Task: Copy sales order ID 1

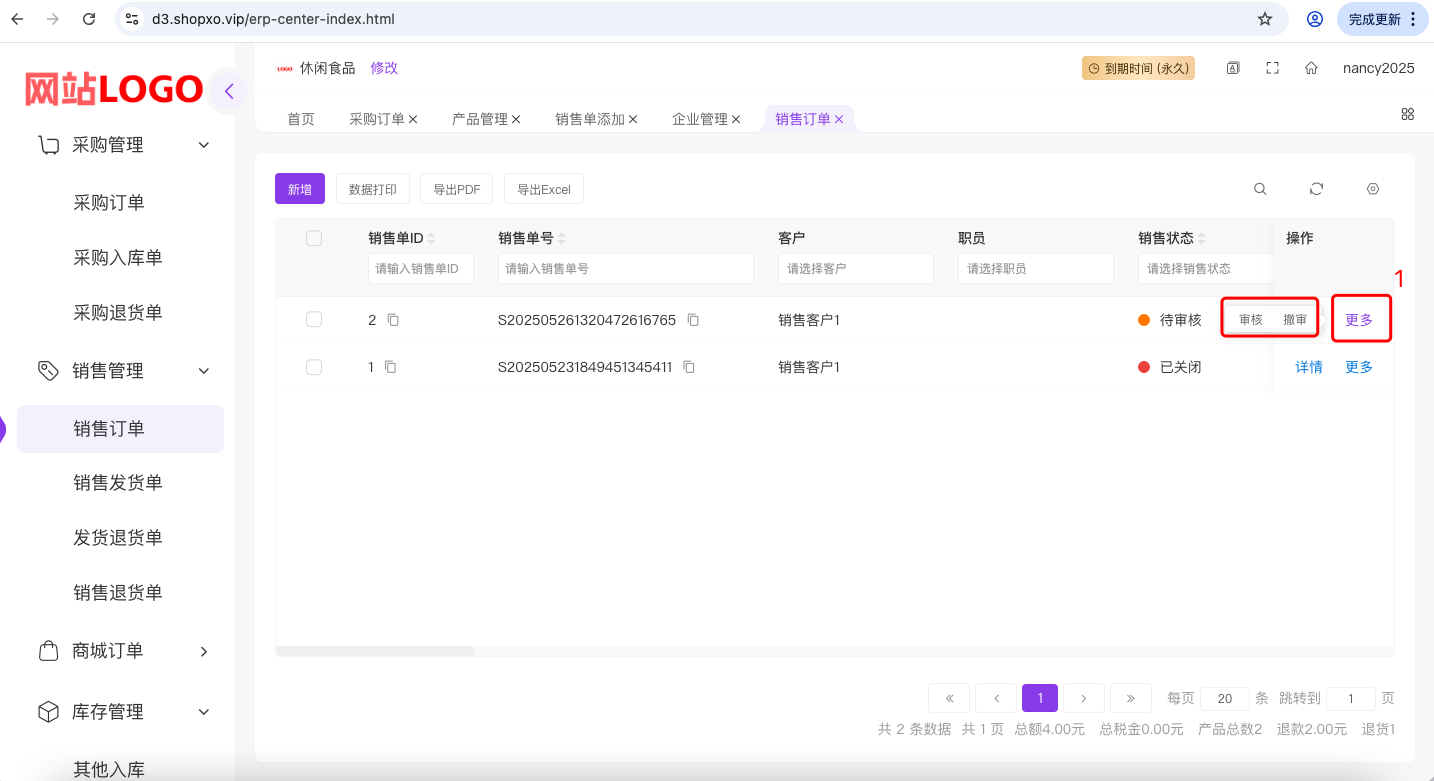Action: (390, 367)
